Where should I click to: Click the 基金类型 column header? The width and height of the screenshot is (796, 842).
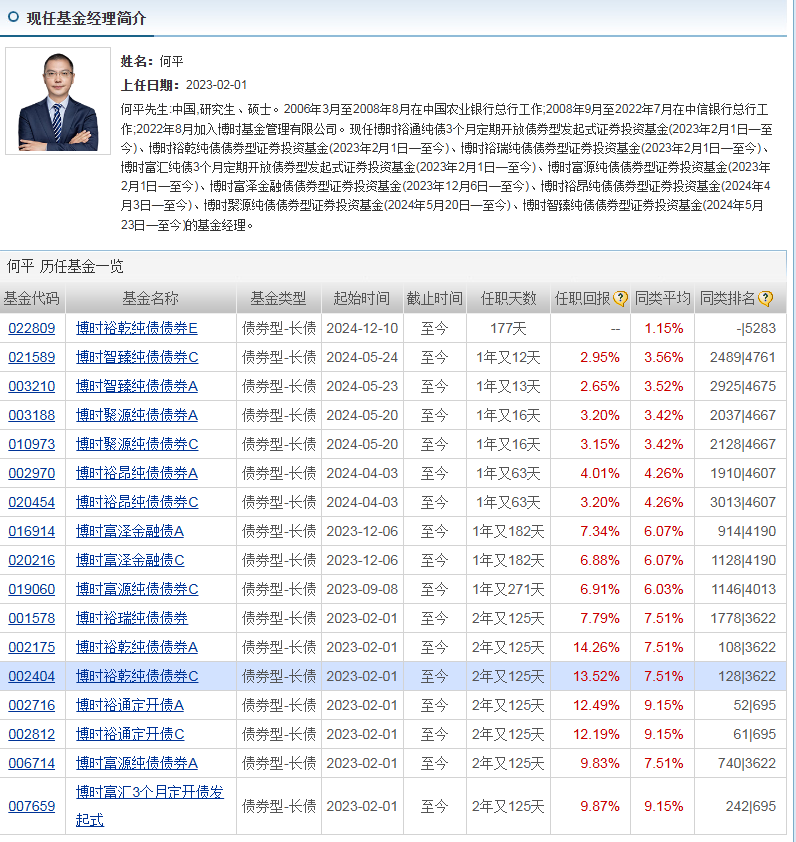[x=278, y=298]
